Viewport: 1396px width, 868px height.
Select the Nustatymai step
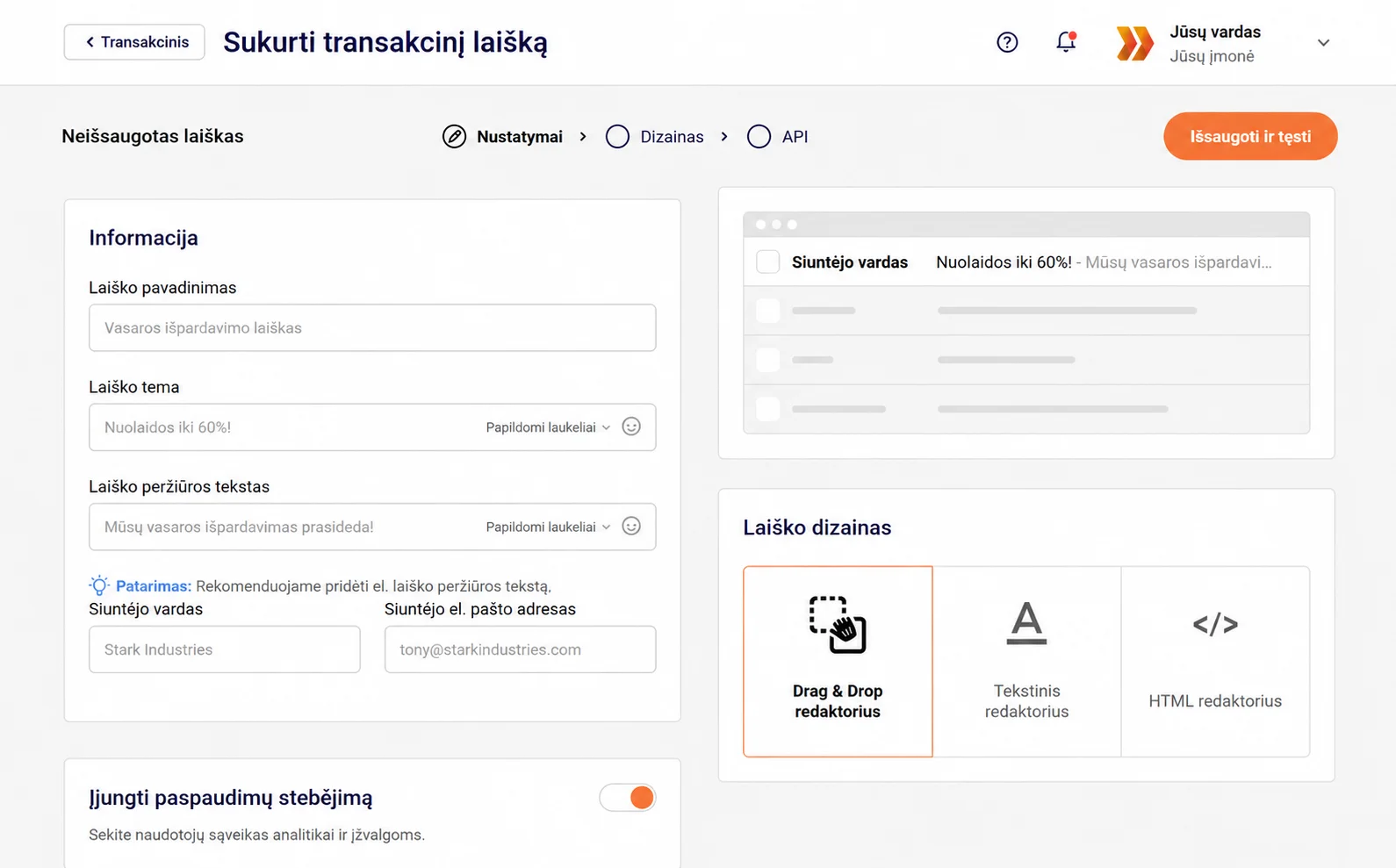point(502,136)
